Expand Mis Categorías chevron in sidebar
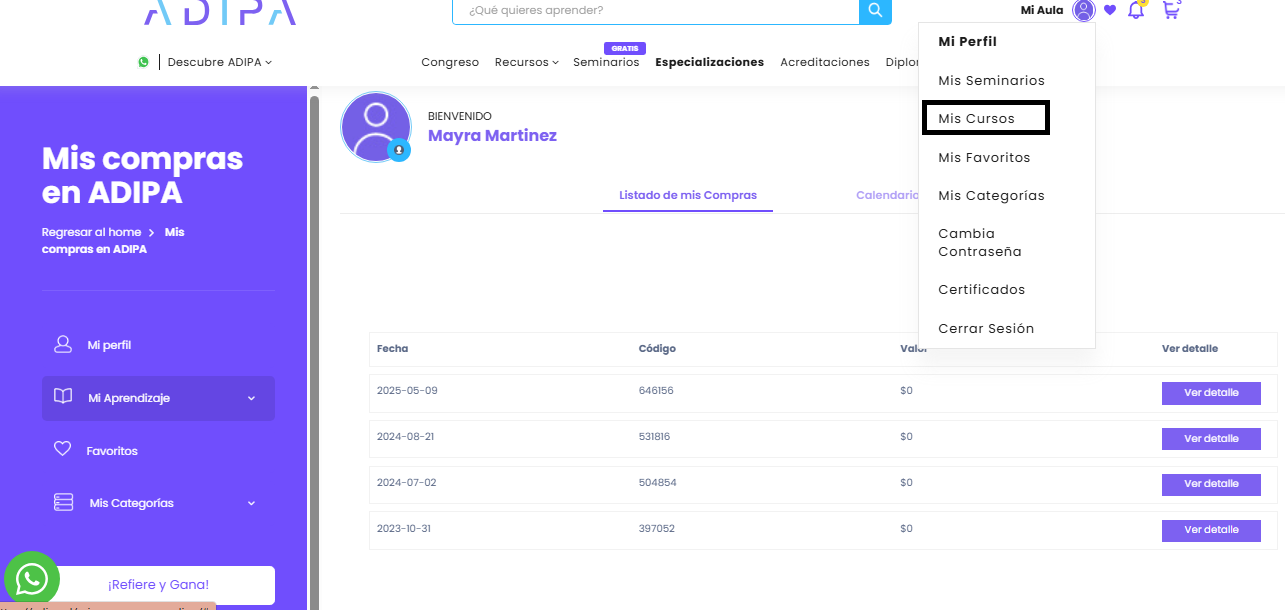Viewport: 1285px width, 610px height. point(251,503)
